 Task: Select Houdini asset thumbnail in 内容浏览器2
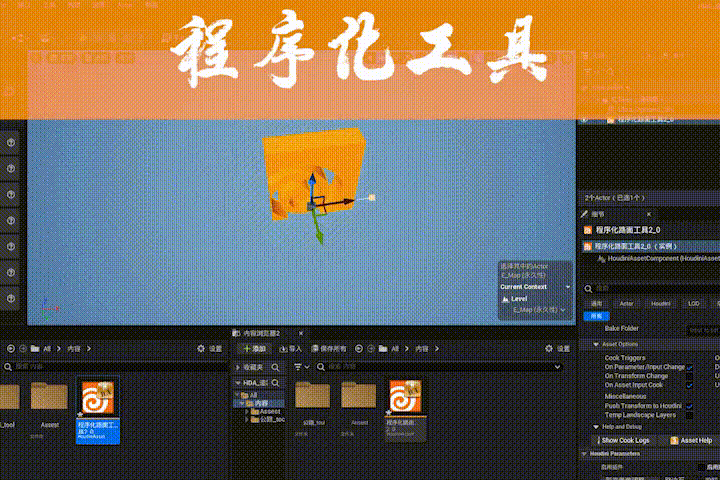coord(405,410)
